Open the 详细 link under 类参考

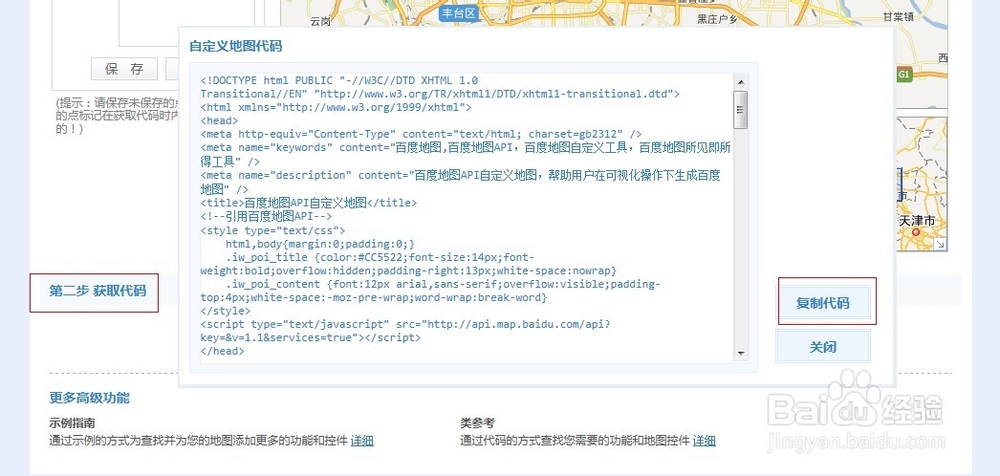(x=704, y=440)
